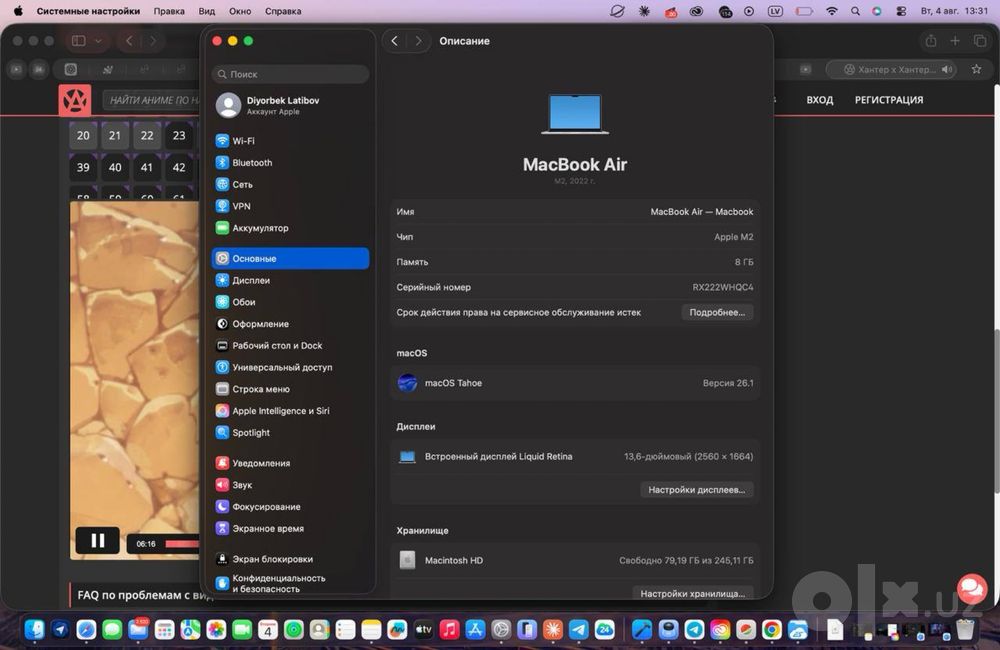This screenshot has width=1000, height=650.
Task: Click ВХОД link on anime site
Action: pos(820,100)
